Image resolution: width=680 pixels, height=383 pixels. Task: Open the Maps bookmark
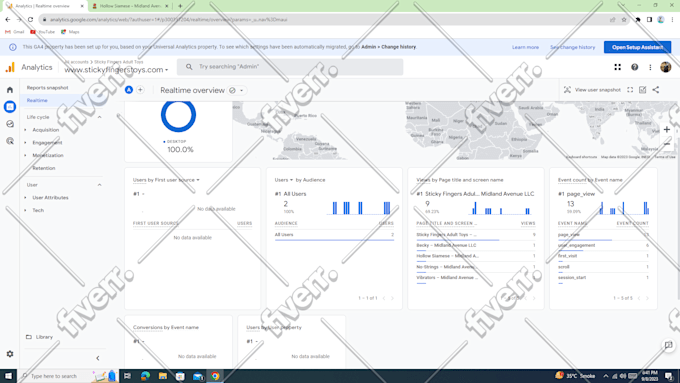click(x=70, y=32)
